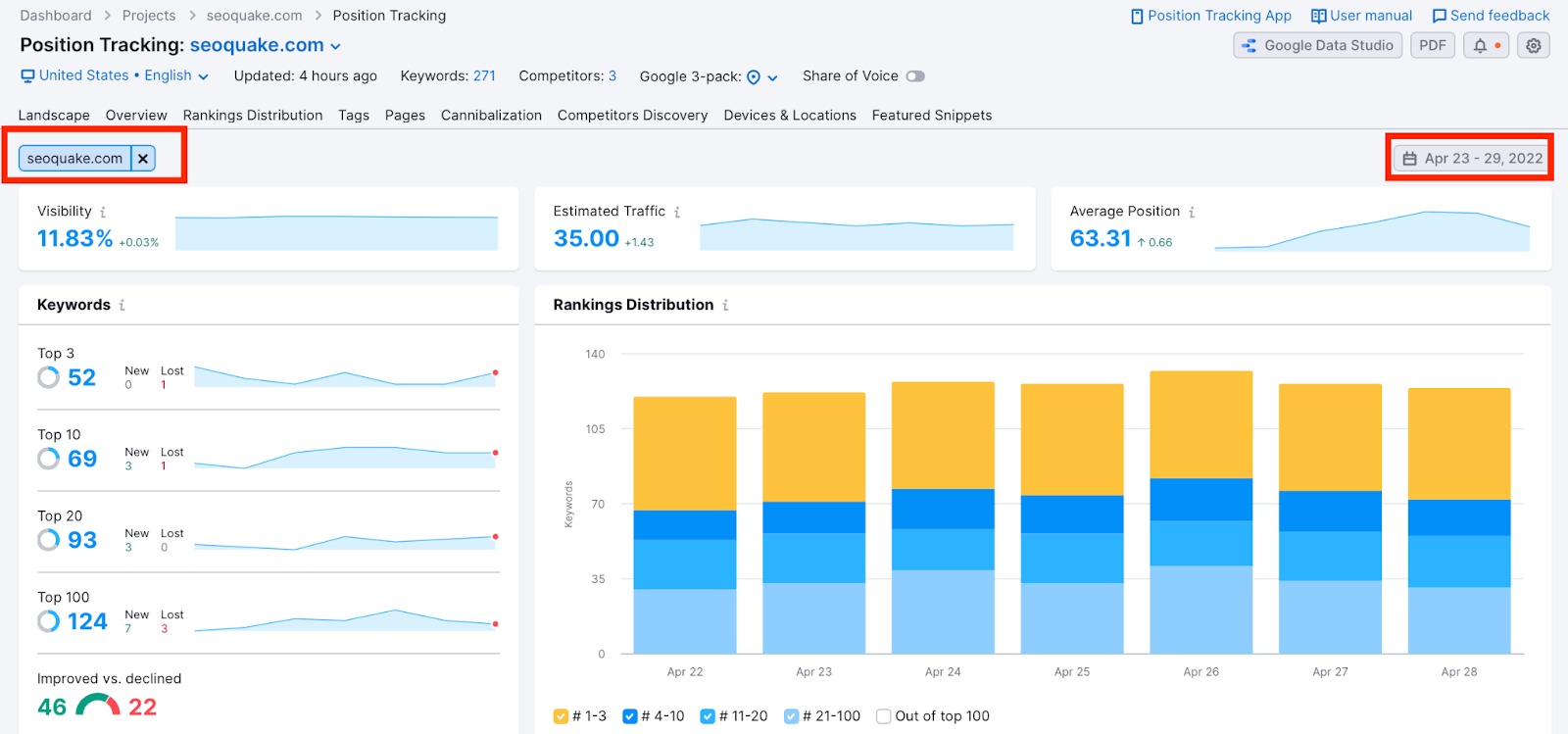Open the Competitors Discovery tab

click(633, 116)
